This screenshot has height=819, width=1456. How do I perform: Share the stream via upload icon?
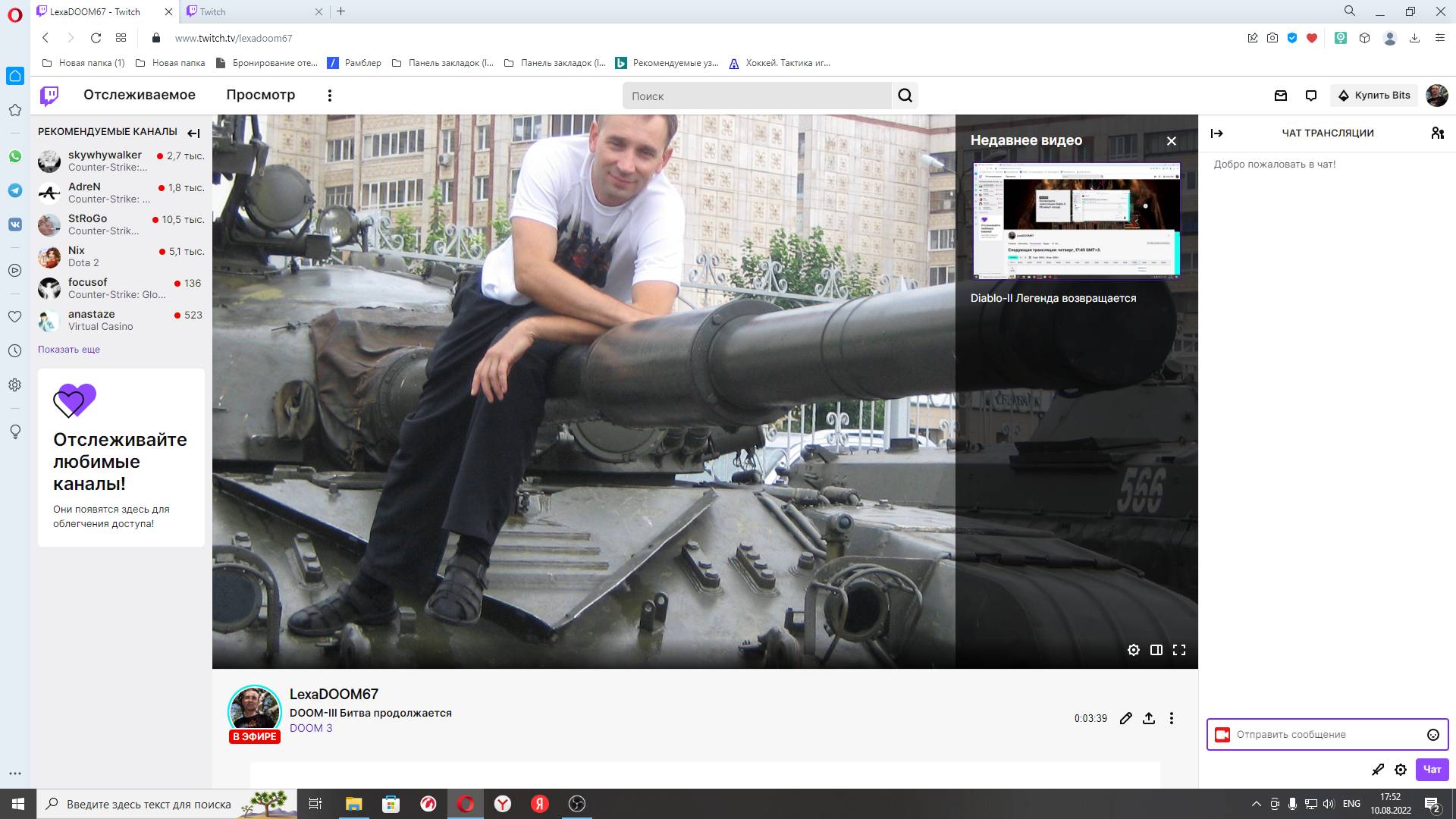click(x=1149, y=718)
